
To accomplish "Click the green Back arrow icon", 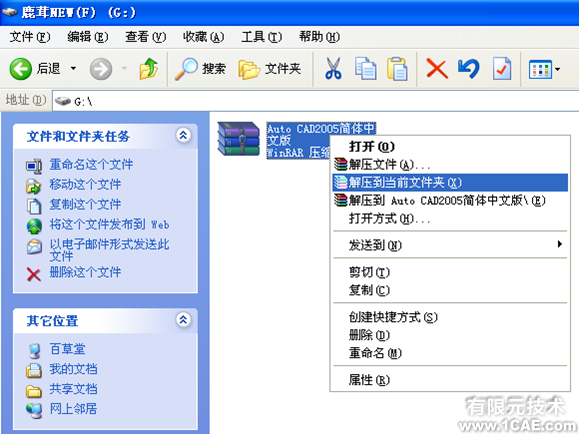I will [20, 69].
